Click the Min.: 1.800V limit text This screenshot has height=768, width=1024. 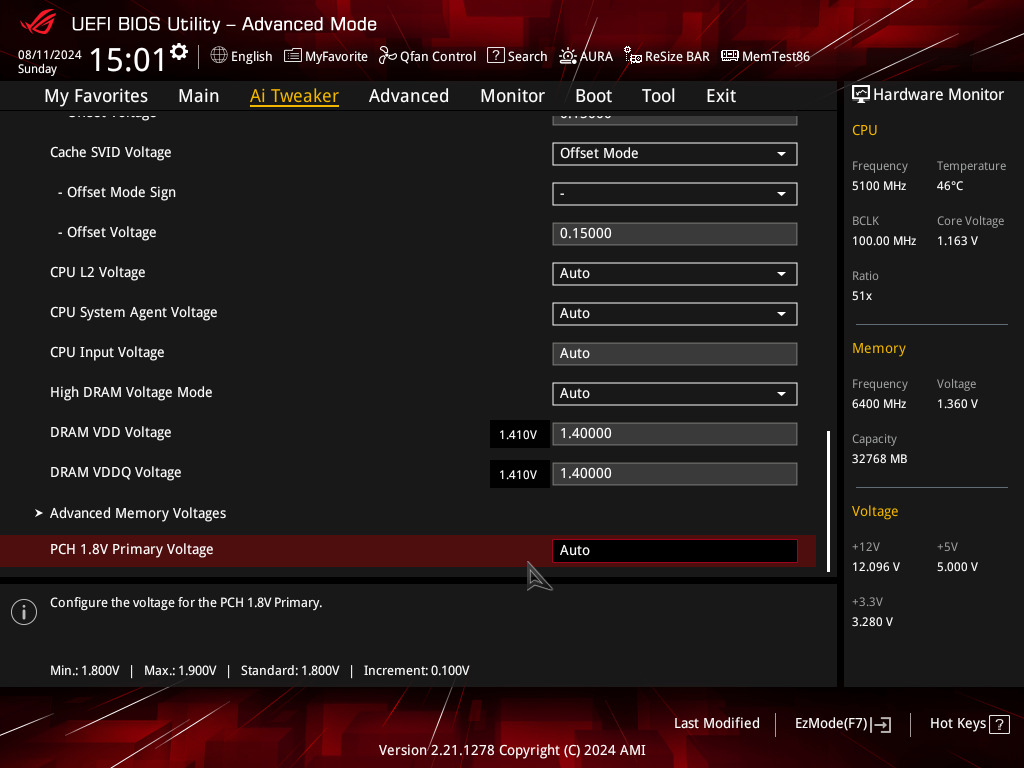85,671
